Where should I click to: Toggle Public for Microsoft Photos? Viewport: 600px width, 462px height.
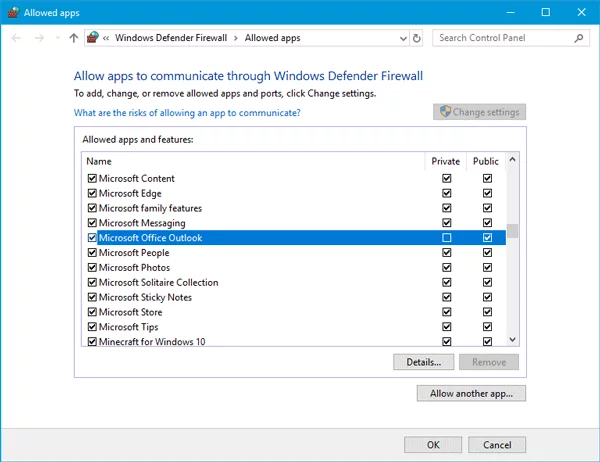coord(487,268)
